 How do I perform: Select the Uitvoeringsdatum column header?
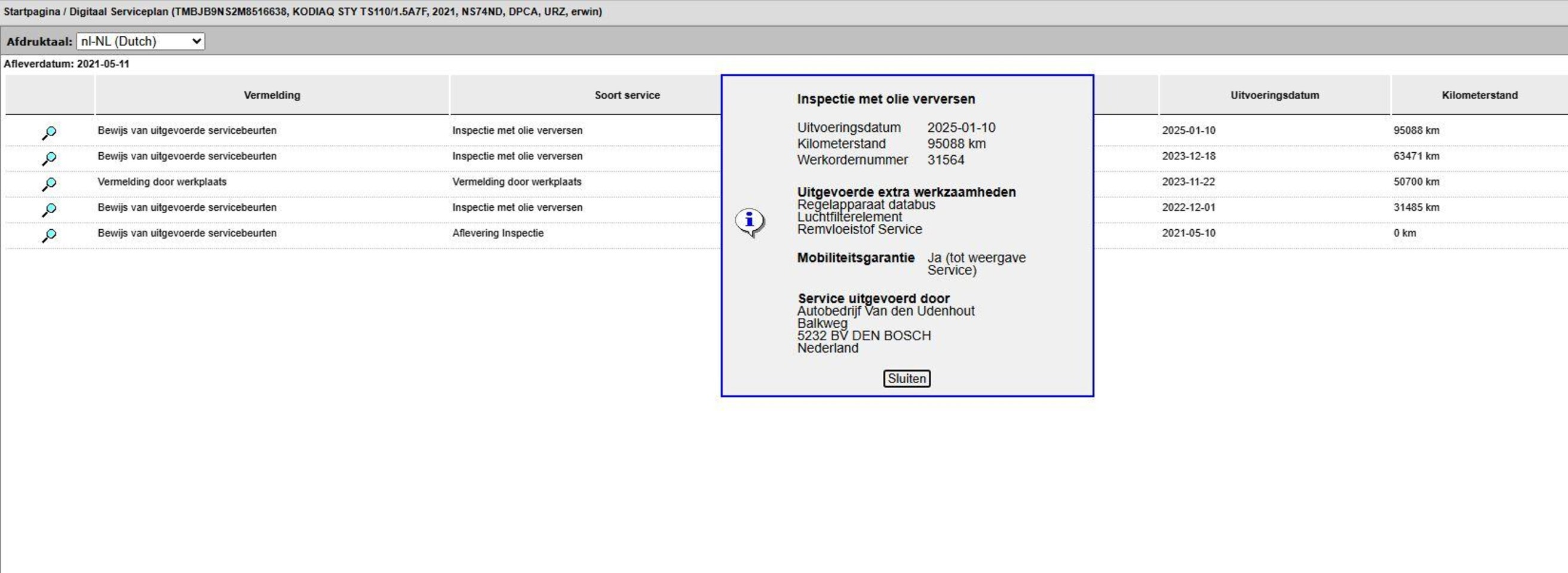[x=1275, y=95]
